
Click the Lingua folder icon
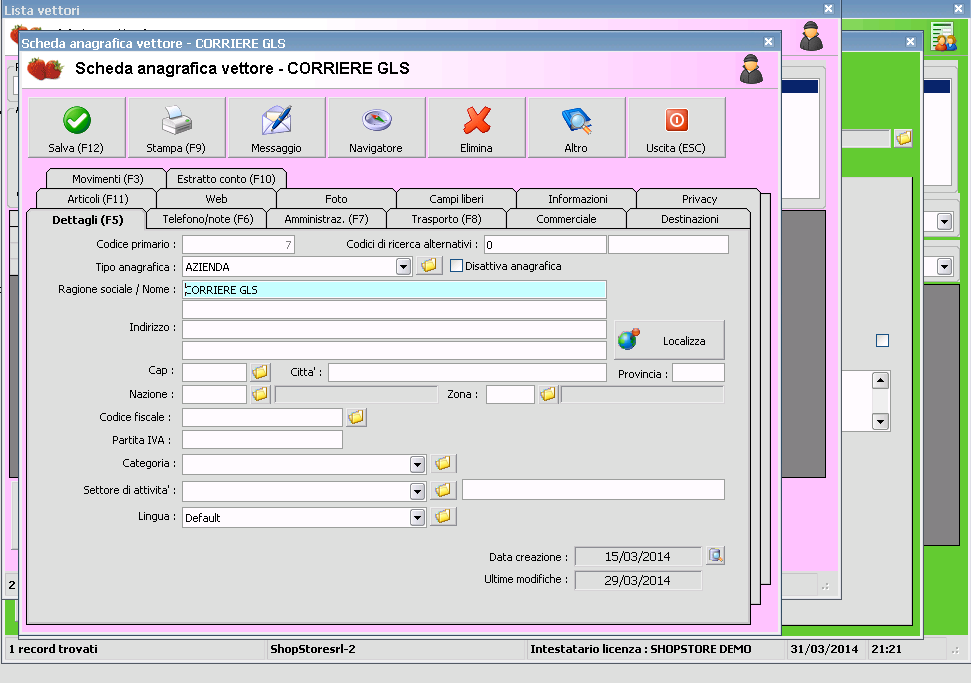click(x=443, y=516)
